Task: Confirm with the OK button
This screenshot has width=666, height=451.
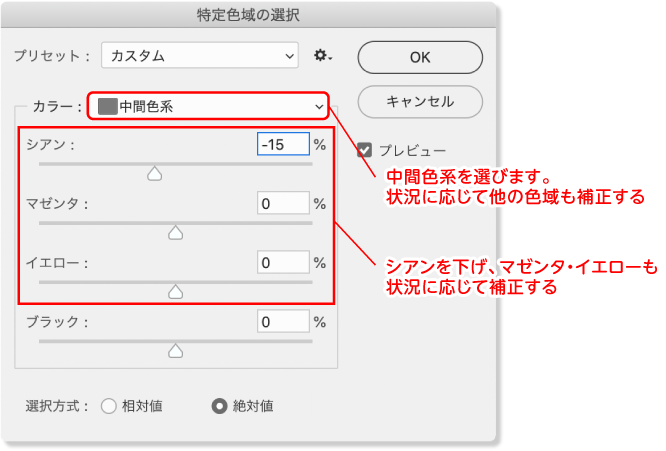Action: [x=420, y=57]
